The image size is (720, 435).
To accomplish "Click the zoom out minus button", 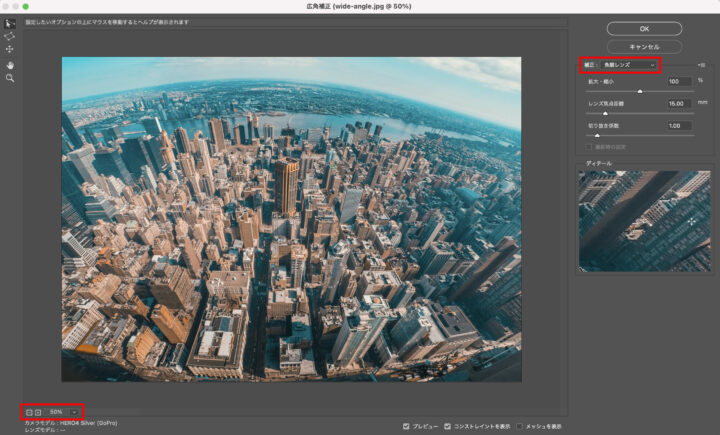I will click(29, 412).
